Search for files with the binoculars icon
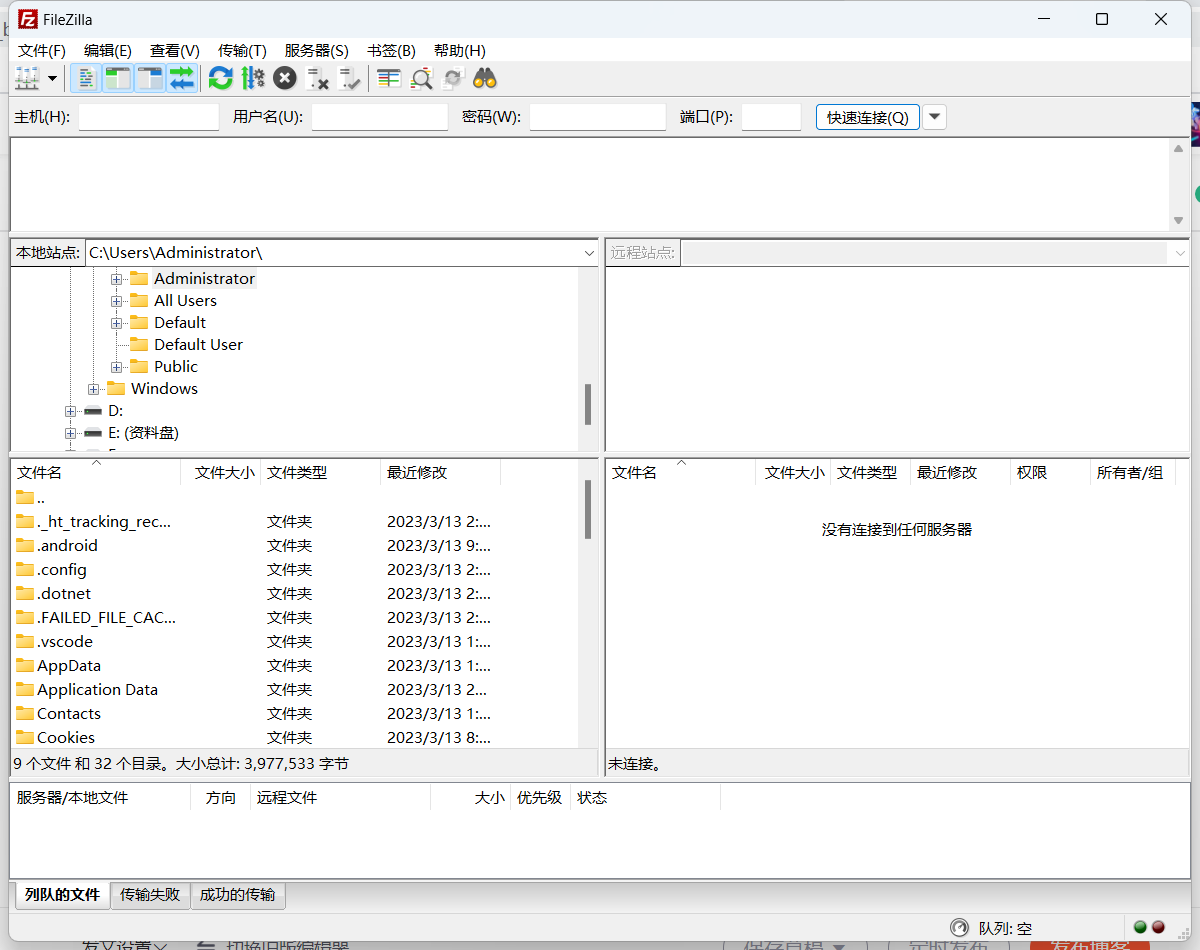1200x950 pixels. (x=484, y=77)
